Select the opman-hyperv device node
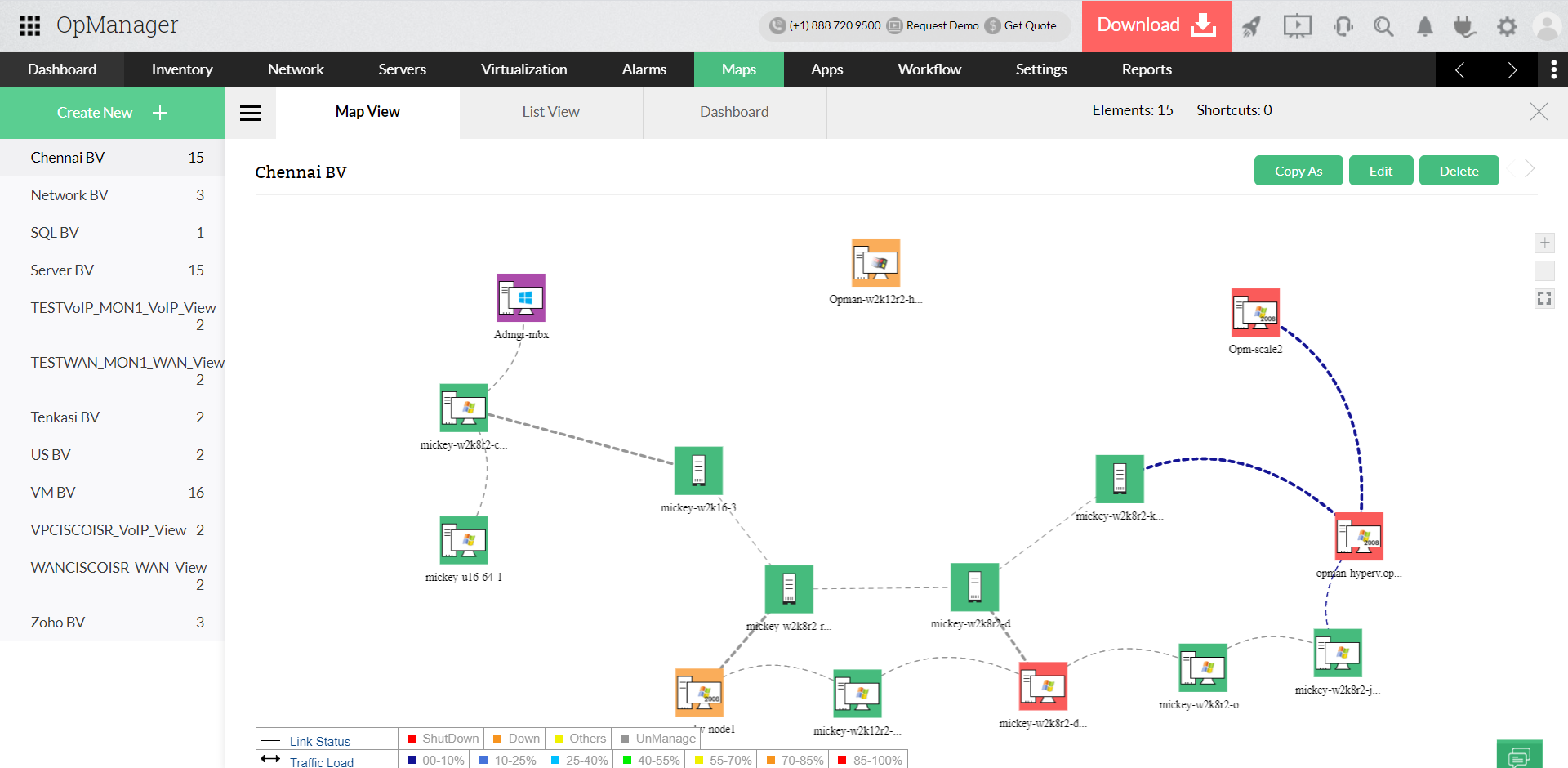Image resolution: width=1568 pixels, height=768 pixels. coord(1359,536)
